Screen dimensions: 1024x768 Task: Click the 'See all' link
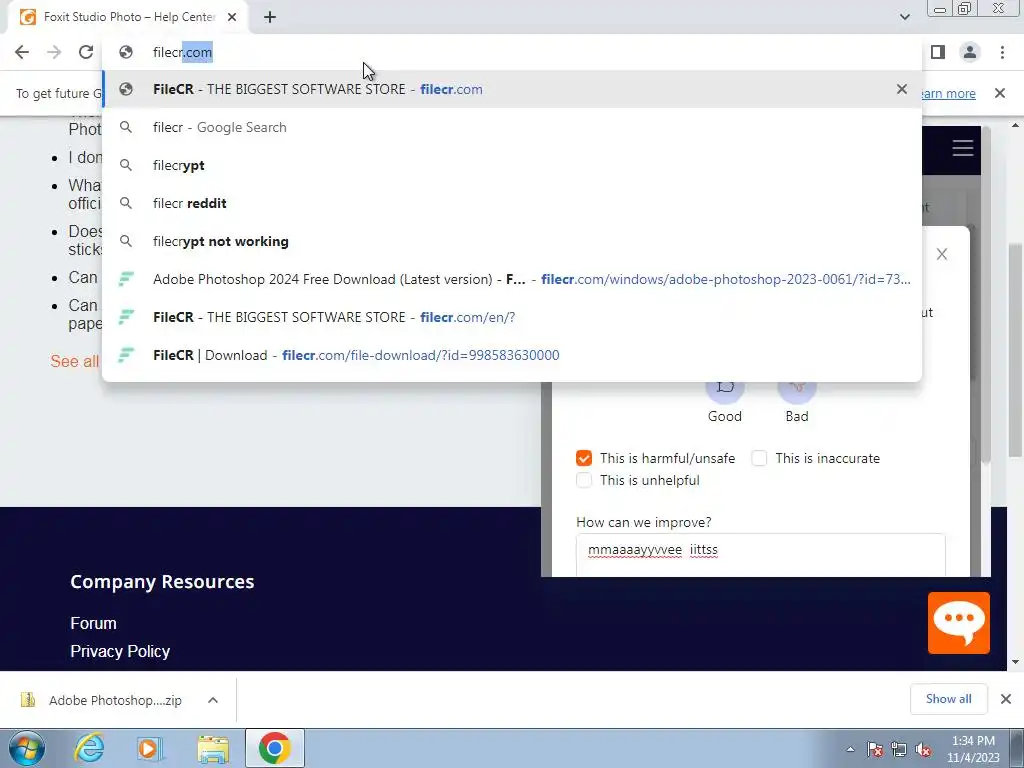click(x=74, y=361)
